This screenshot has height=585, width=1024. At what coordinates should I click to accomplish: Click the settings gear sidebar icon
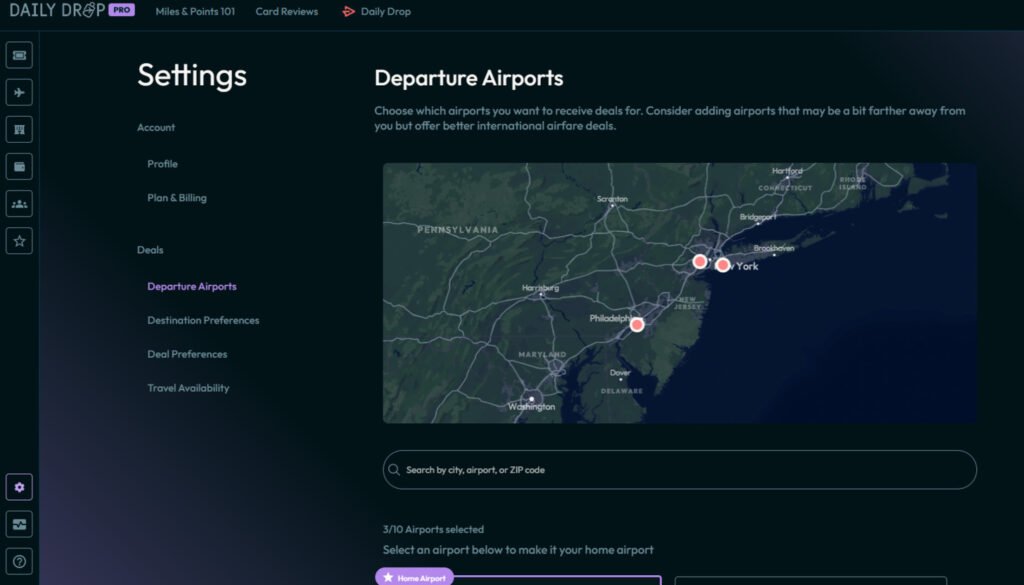[x=19, y=487]
